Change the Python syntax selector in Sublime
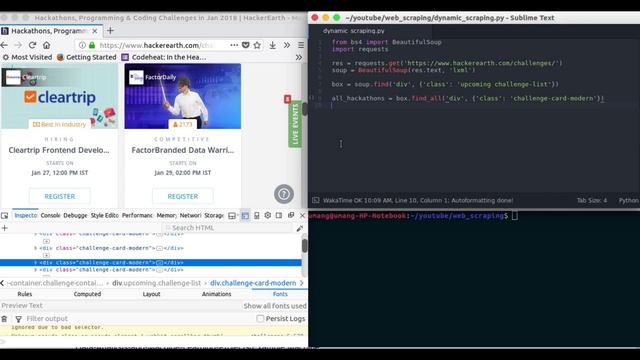The width and height of the screenshot is (640, 360). (629, 200)
